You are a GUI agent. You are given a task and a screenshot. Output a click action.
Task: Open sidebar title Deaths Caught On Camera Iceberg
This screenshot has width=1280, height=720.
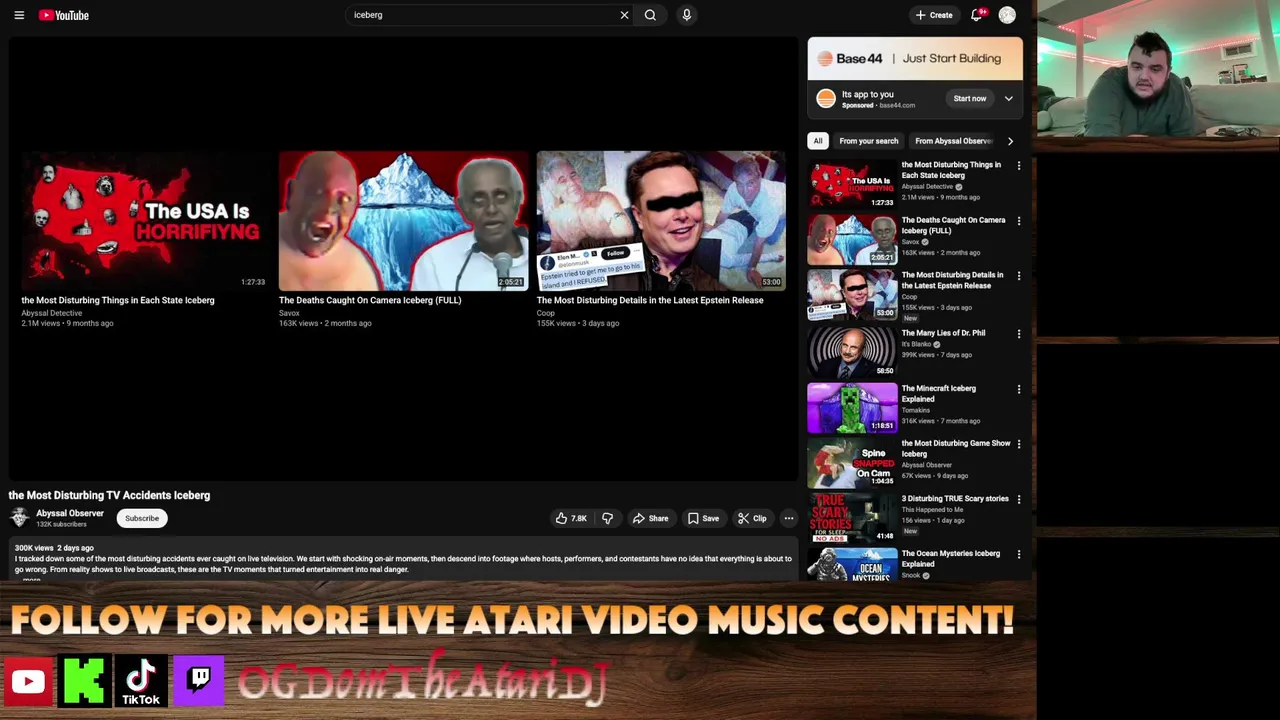tap(953, 225)
